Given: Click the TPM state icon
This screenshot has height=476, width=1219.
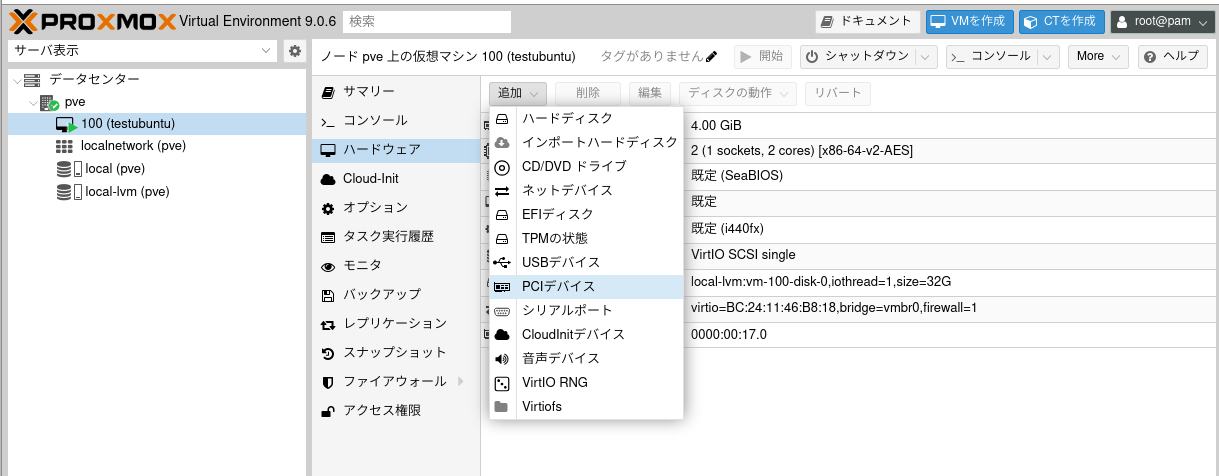Looking at the screenshot, I should (x=502, y=238).
